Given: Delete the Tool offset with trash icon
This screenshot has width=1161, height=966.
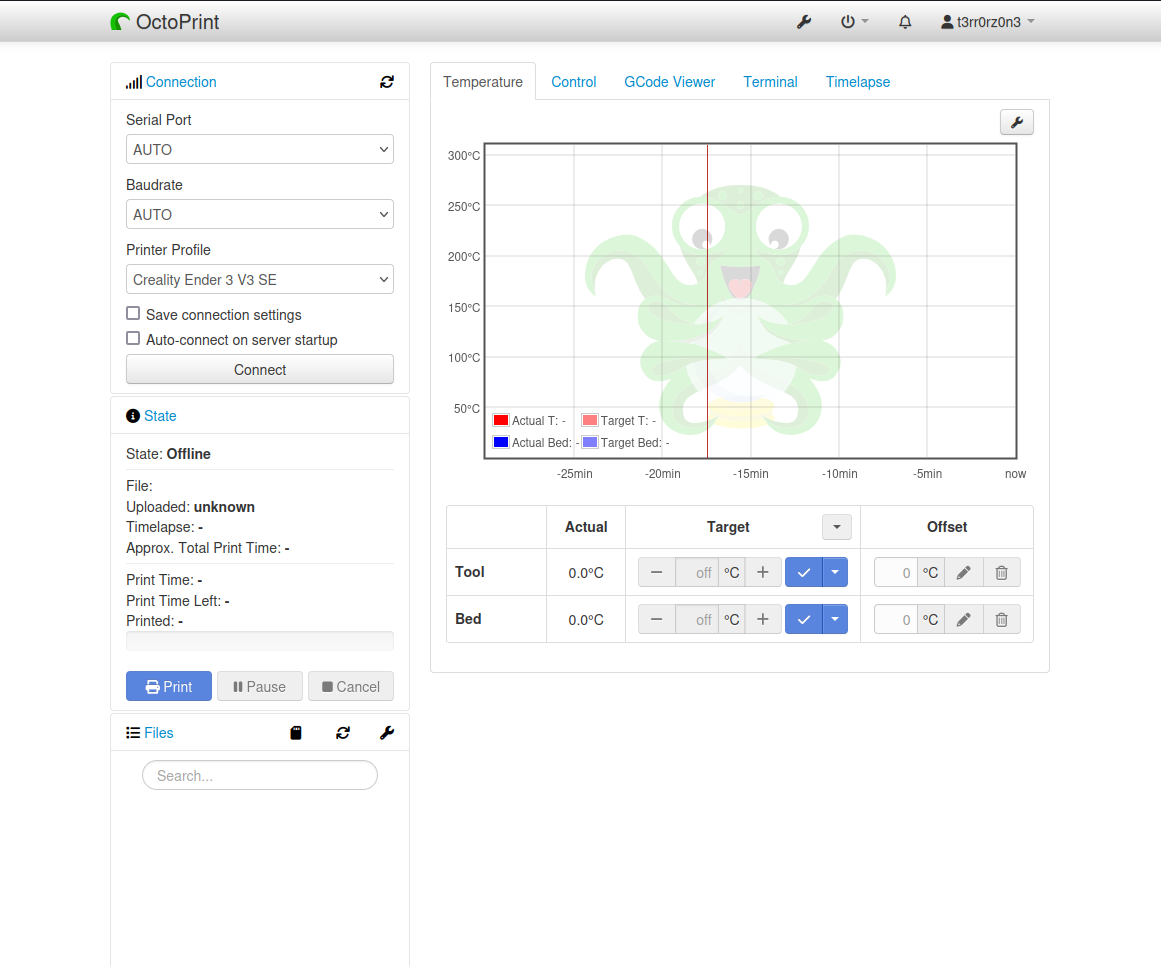Looking at the screenshot, I should (1001, 572).
